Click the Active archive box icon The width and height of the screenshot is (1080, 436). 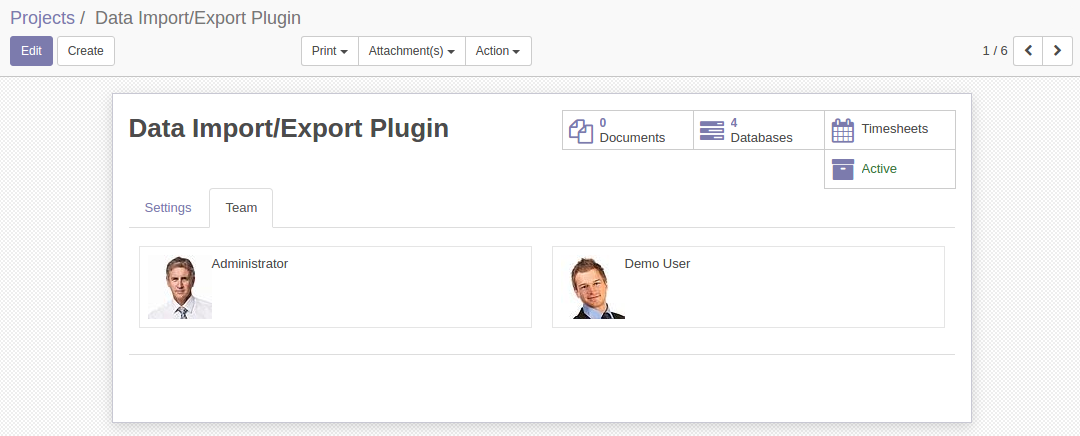coord(842,169)
